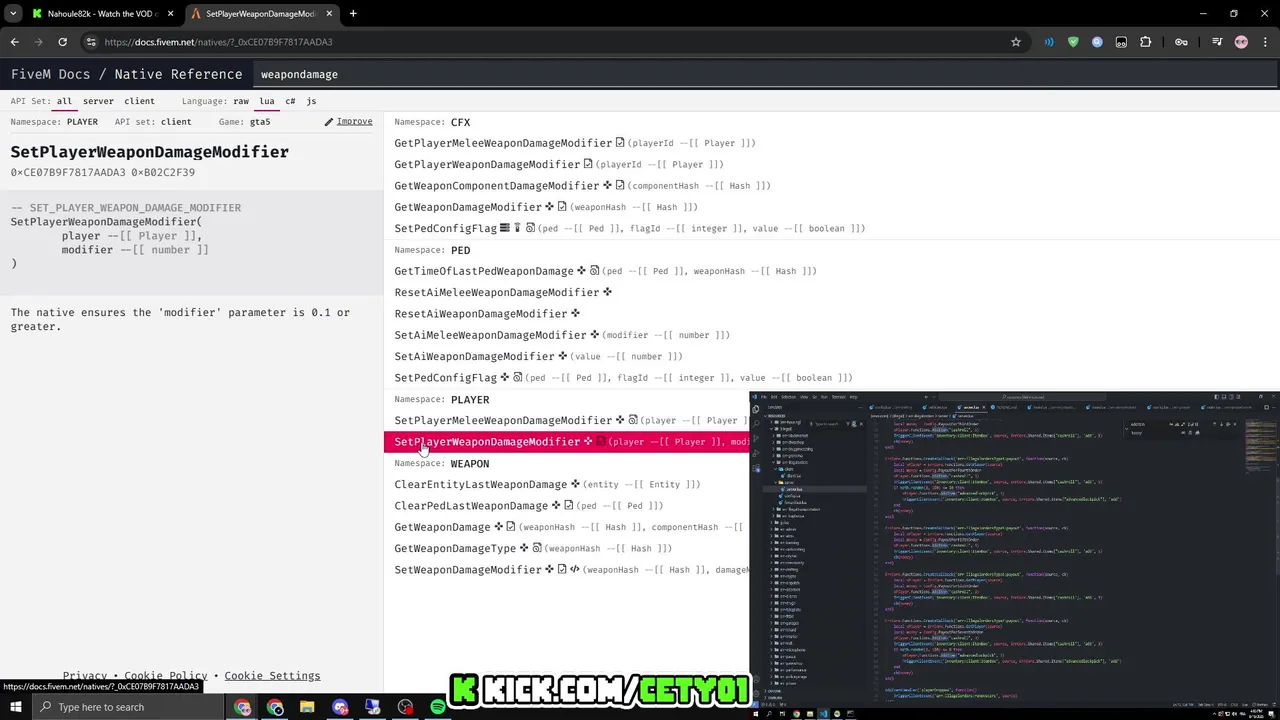Click the taskbar 'Type here to search' box

[130, 707]
